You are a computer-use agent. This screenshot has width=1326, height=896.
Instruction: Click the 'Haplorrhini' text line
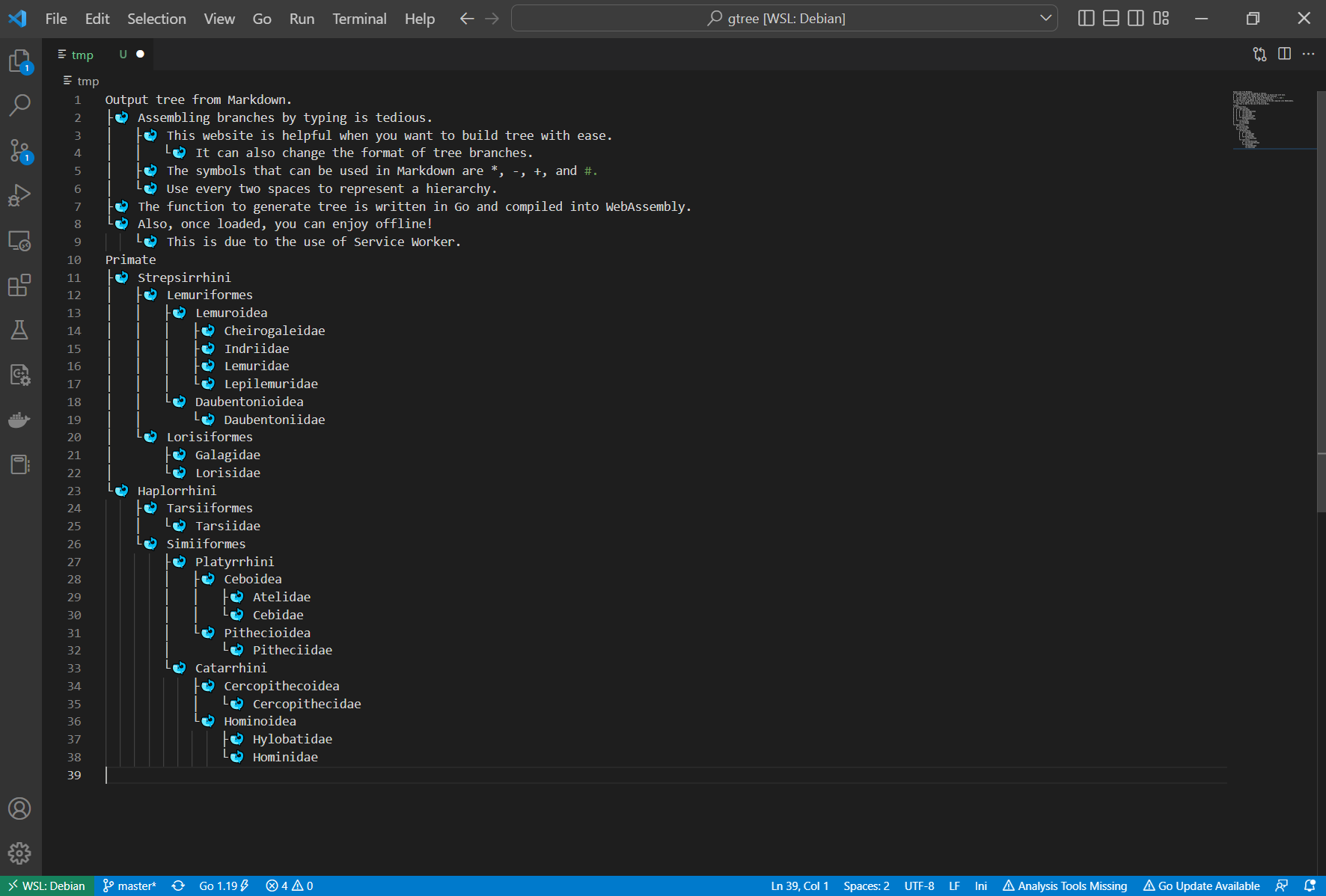pyautogui.click(x=177, y=491)
